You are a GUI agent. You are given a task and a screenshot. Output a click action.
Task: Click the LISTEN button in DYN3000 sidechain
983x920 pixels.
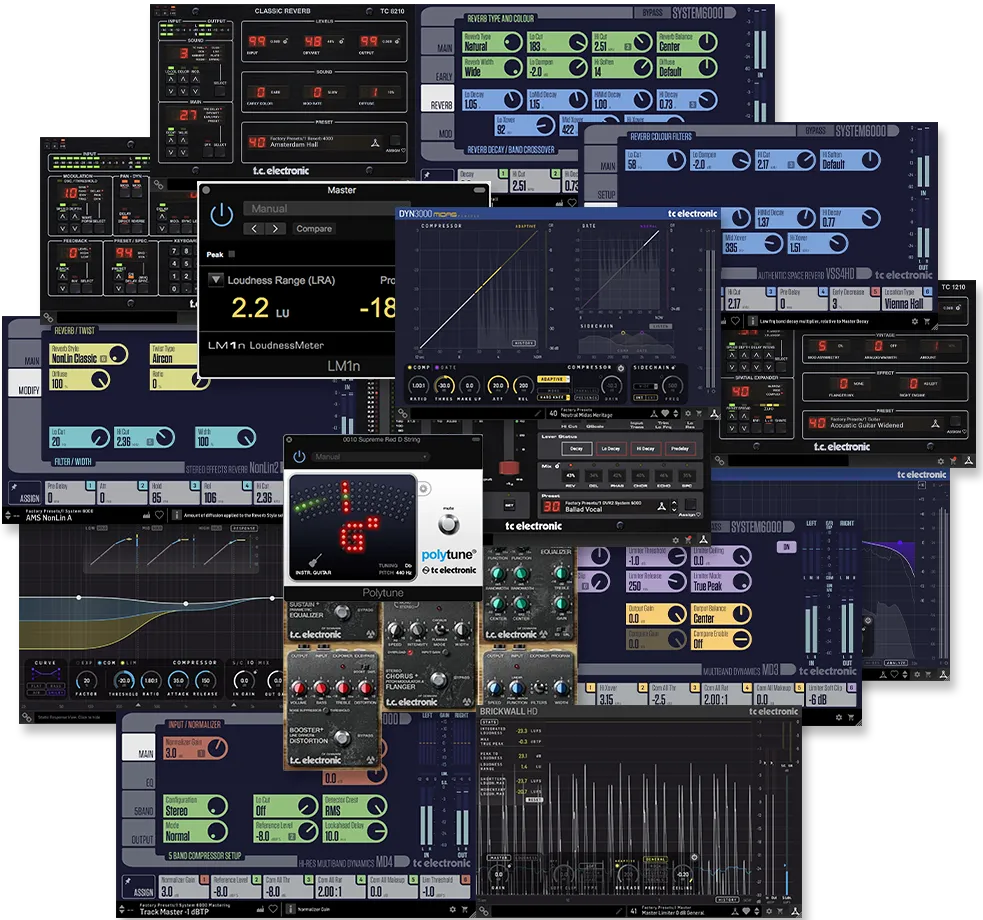[661, 327]
